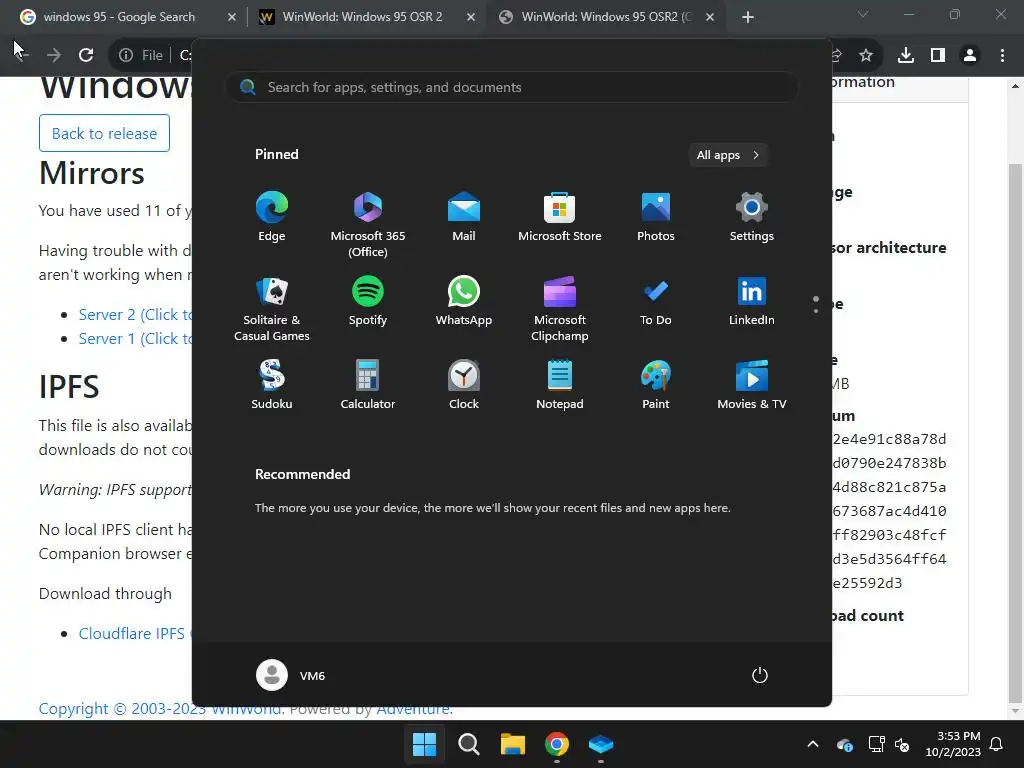Open Chrome profile menu
The image size is (1024, 768).
[x=970, y=56]
